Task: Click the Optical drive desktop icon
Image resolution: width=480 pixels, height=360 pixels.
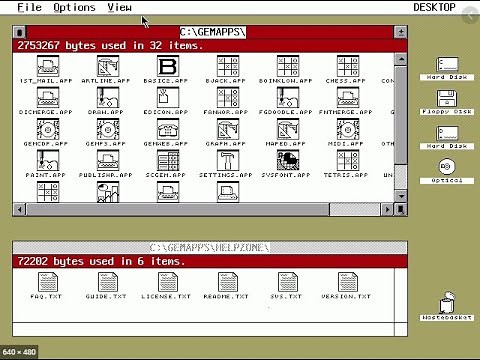Action: (x=446, y=167)
